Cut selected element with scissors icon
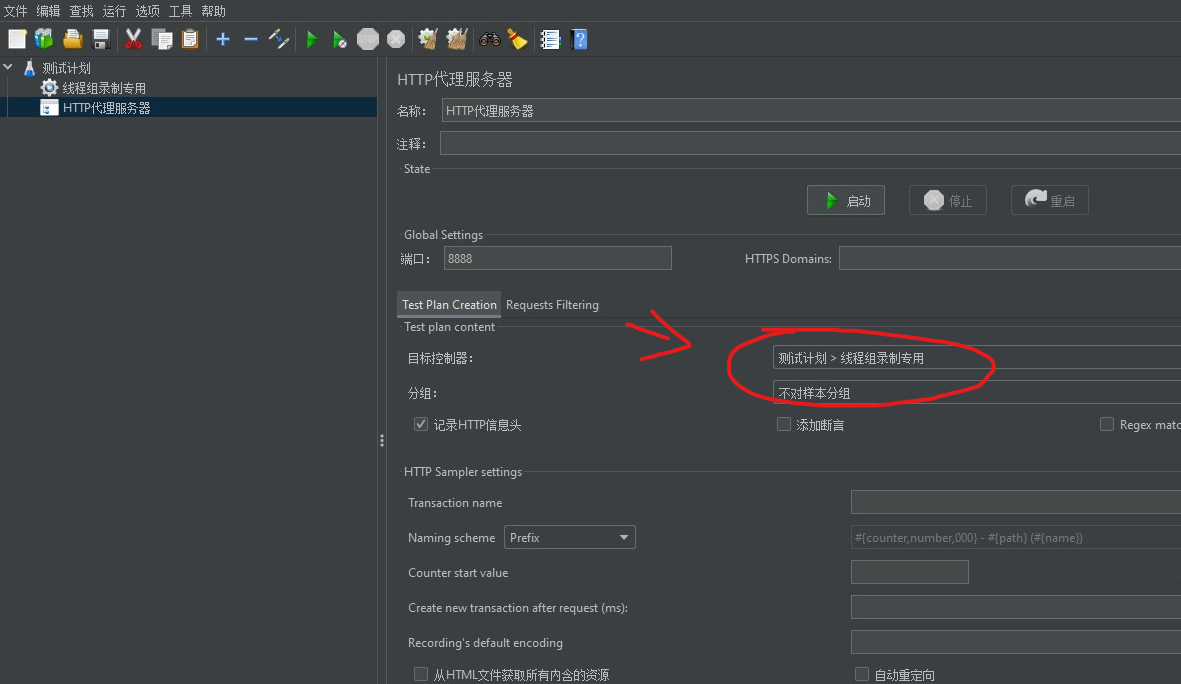1181x684 pixels. [133, 38]
